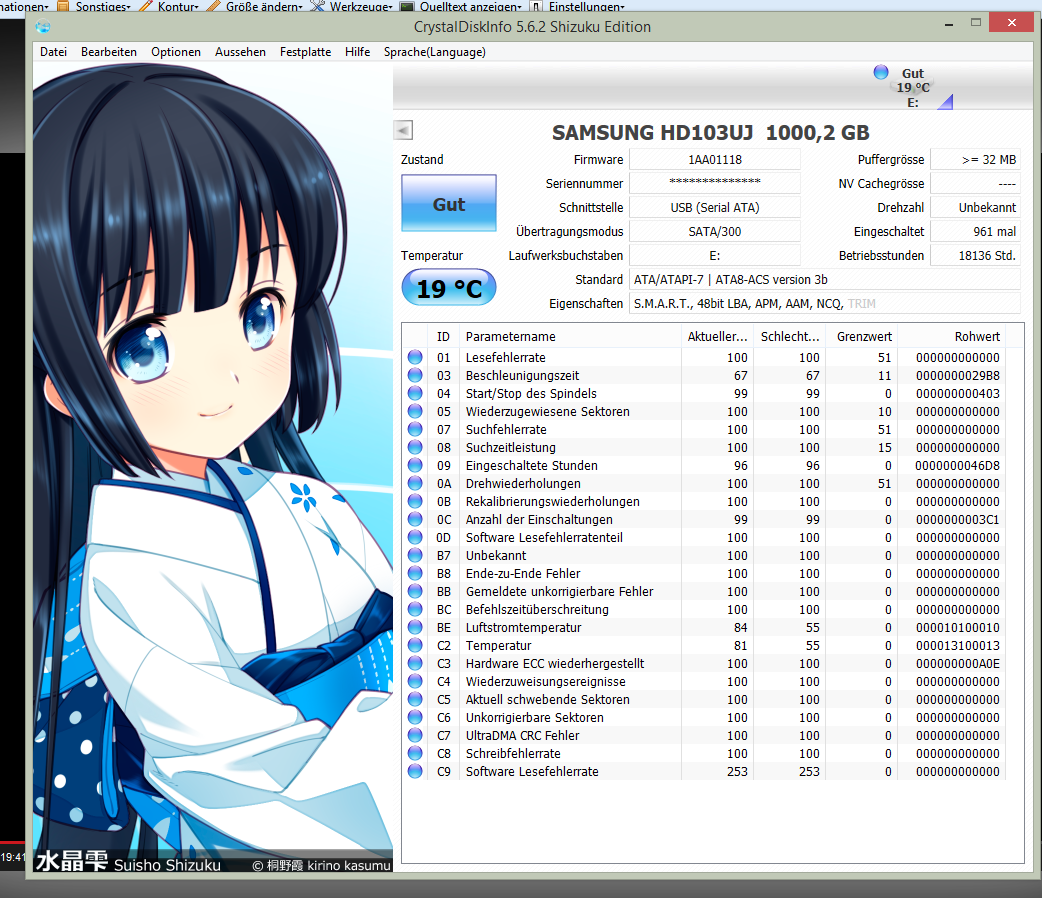Click status icon for Unkorrigierbare Sektoren row
Image resolution: width=1042 pixels, height=898 pixels.
click(x=415, y=717)
